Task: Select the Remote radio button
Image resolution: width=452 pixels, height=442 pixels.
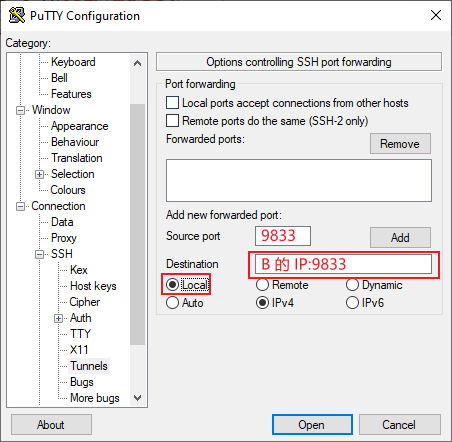Action: pyautogui.click(x=262, y=285)
